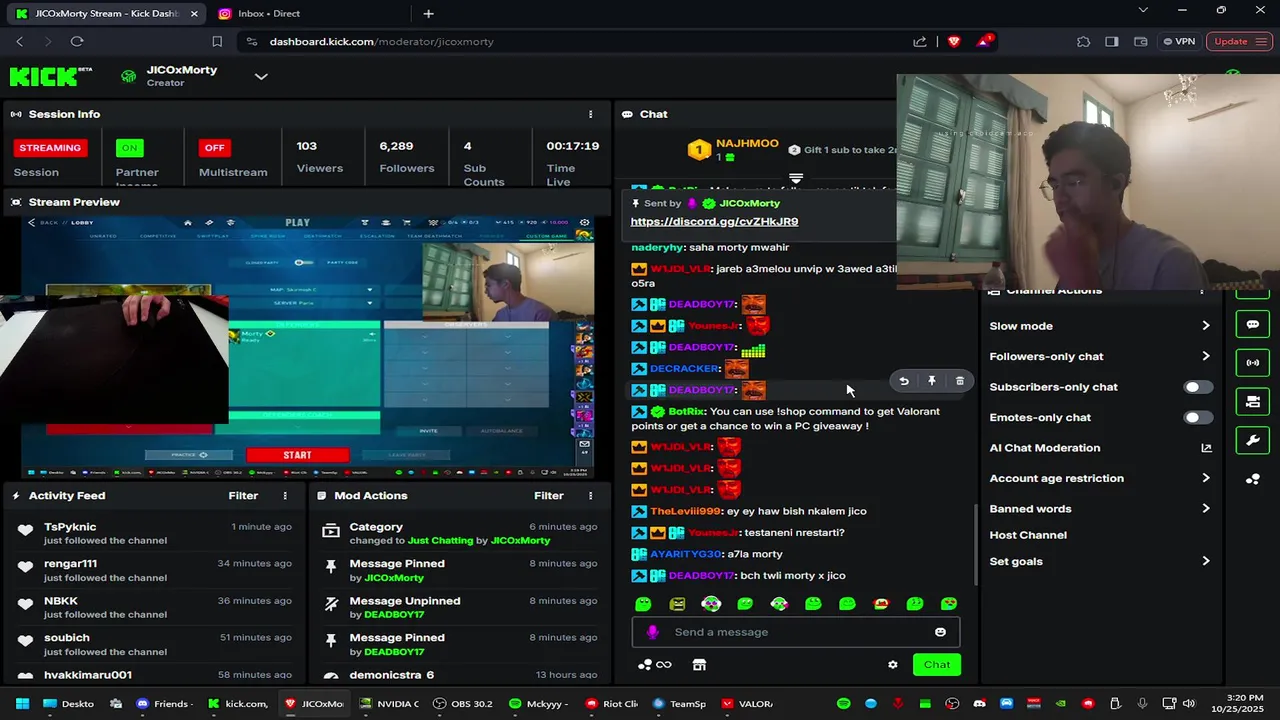
Task: Reload the page in browser toolbar
Action: [x=77, y=41]
